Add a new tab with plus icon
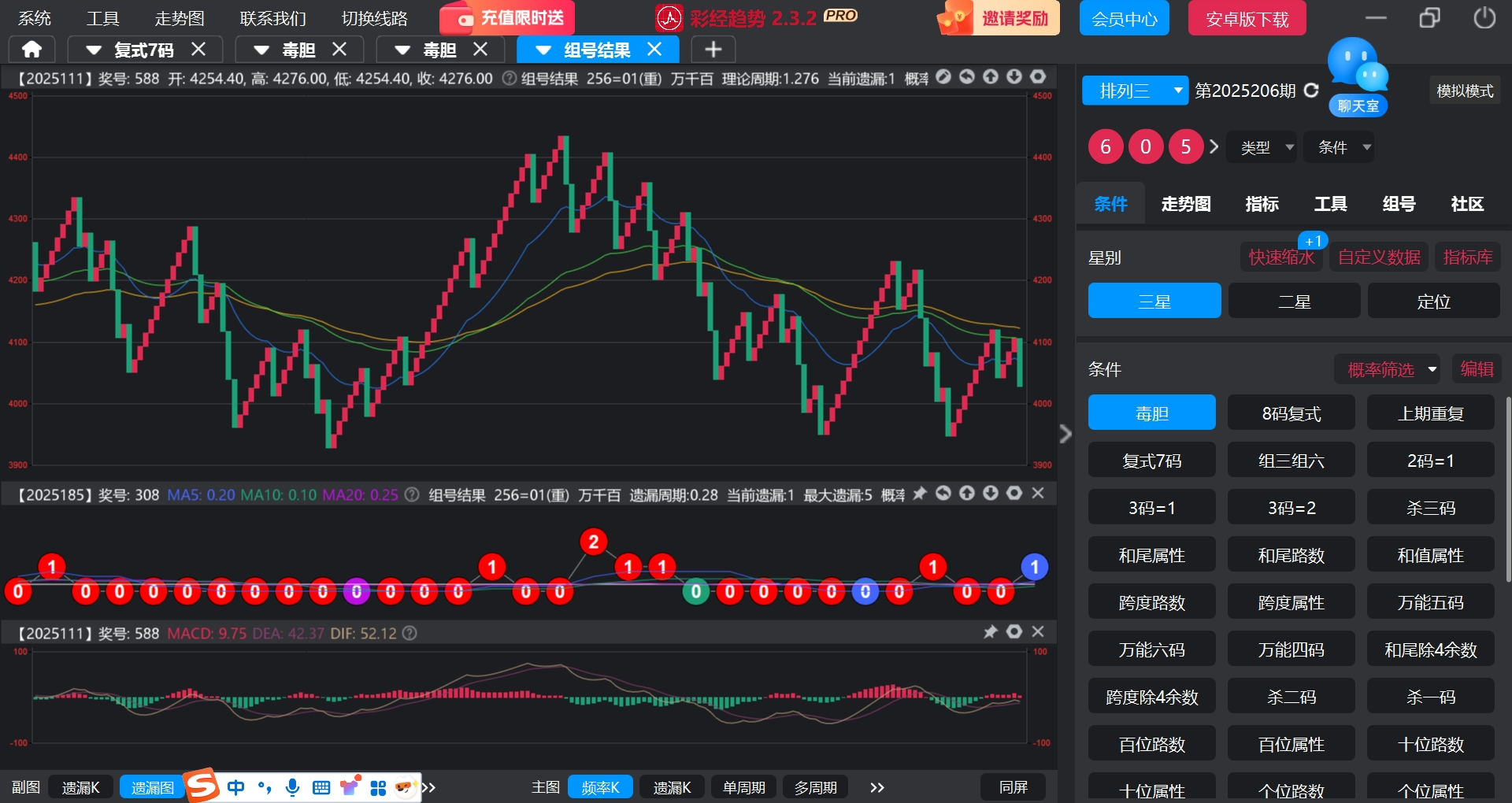The image size is (1512, 803). (x=713, y=50)
